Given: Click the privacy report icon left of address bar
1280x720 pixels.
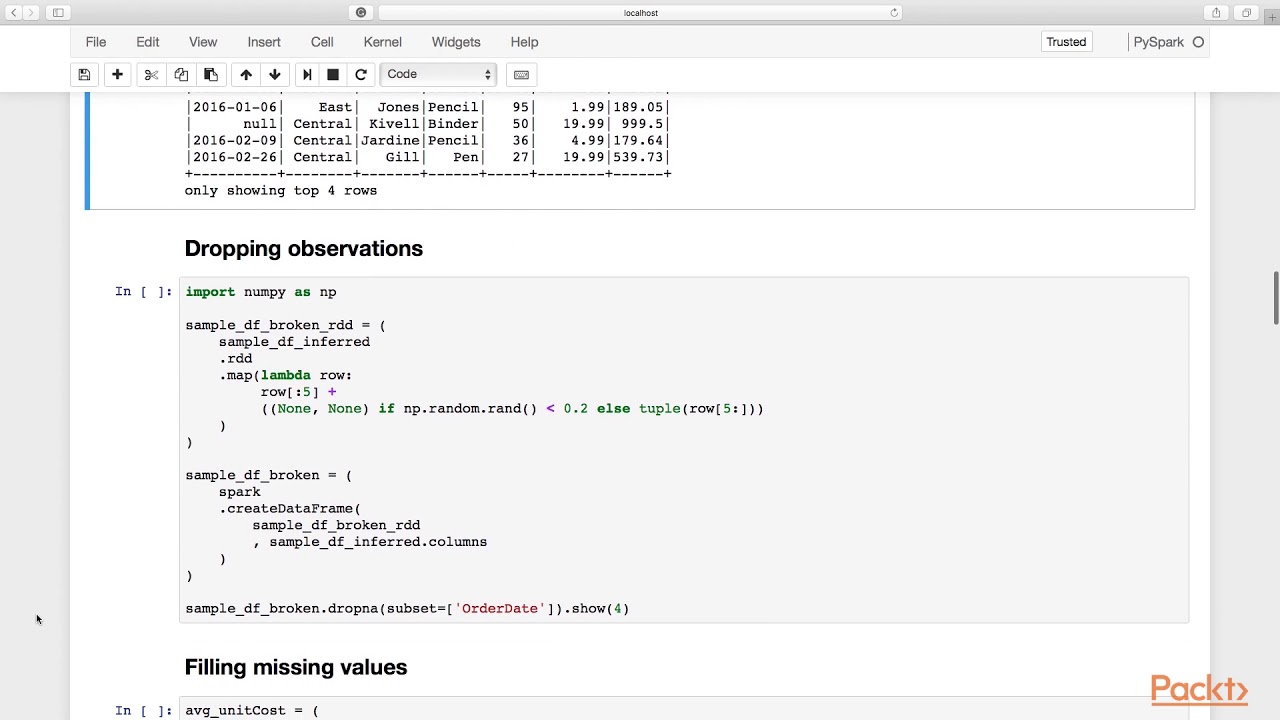Looking at the screenshot, I should pos(361,13).
